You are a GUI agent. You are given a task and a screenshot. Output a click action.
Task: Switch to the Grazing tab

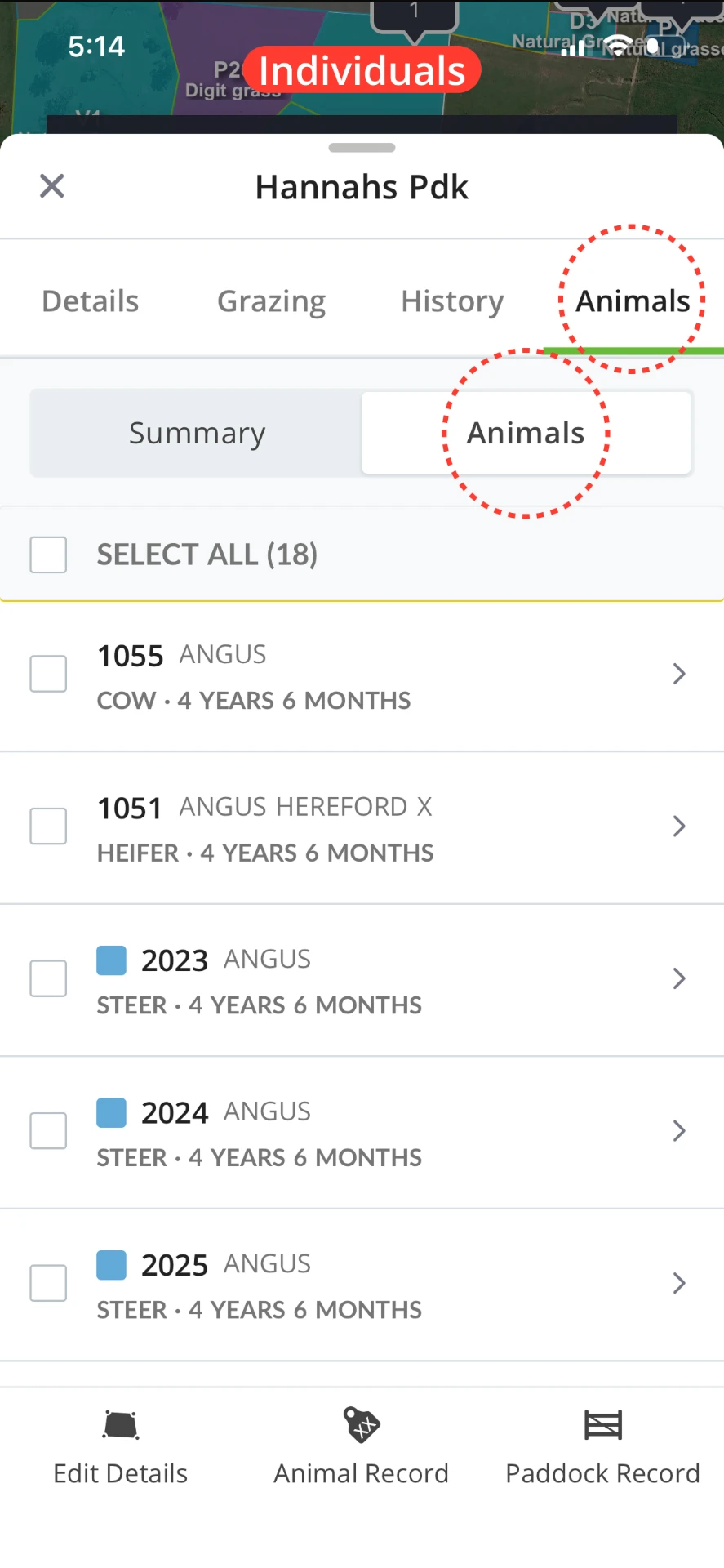[271, 301]
